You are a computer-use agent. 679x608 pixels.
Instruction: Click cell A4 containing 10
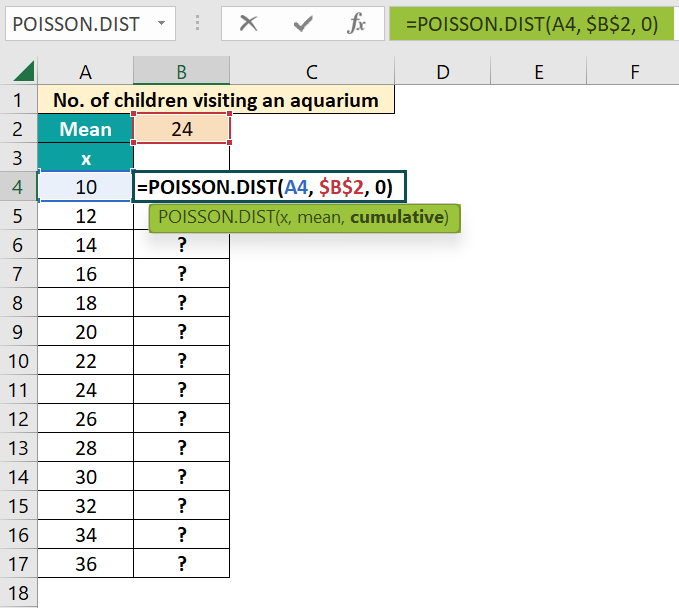coord(85,187)
